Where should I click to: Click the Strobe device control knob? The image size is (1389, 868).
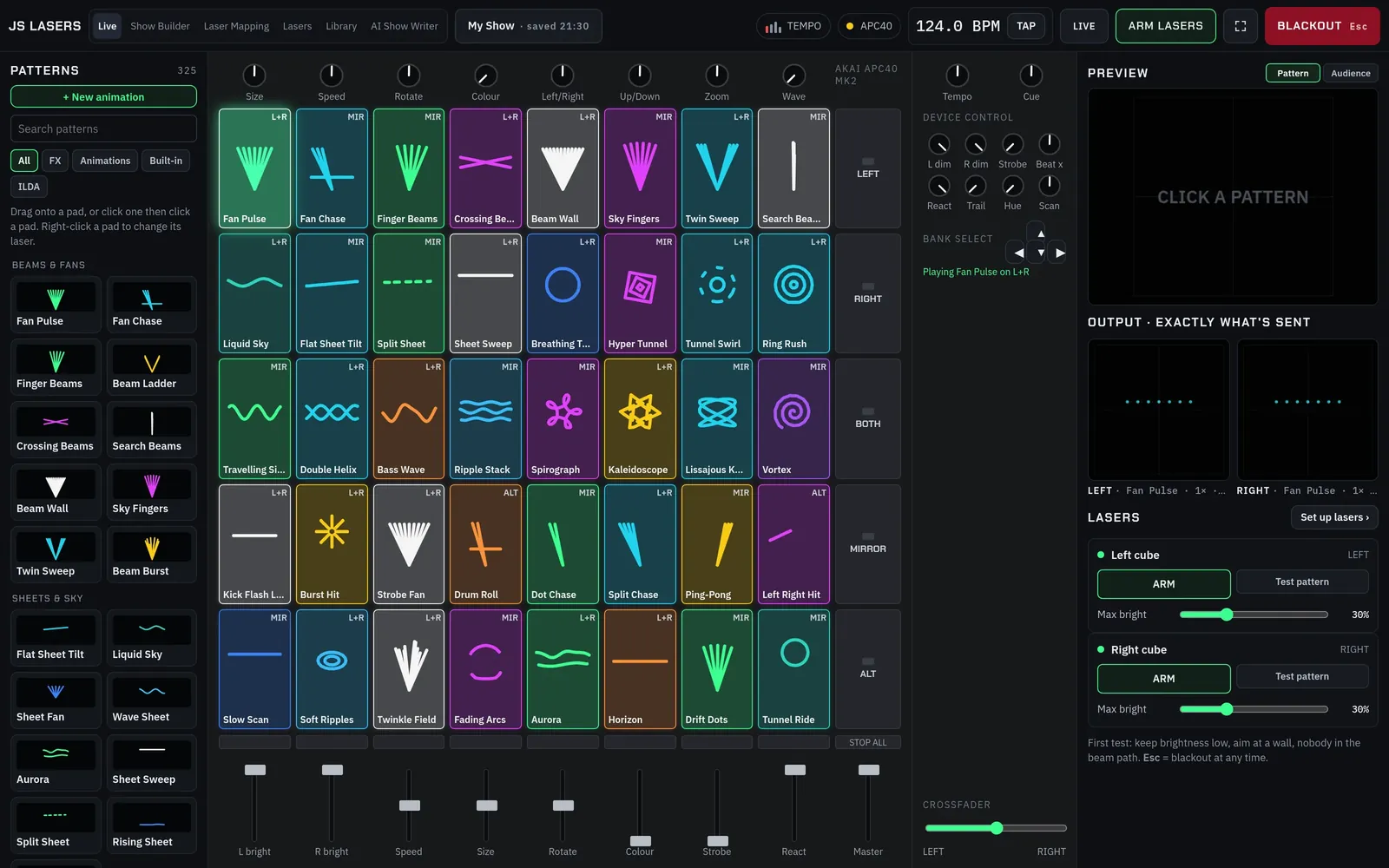[x=1012, y=144]
